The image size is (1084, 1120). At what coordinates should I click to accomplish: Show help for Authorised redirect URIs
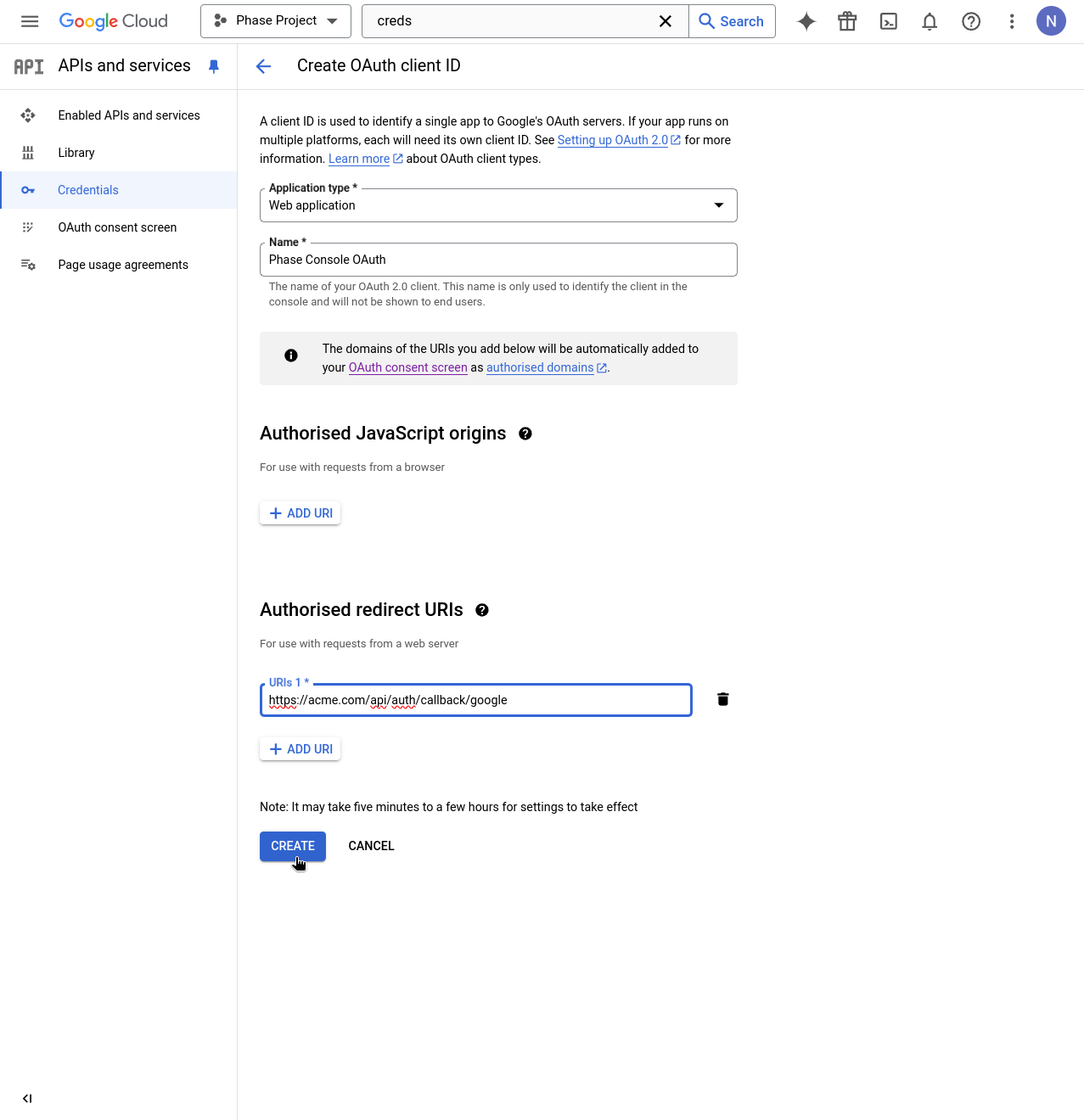[x=482, y=610]
